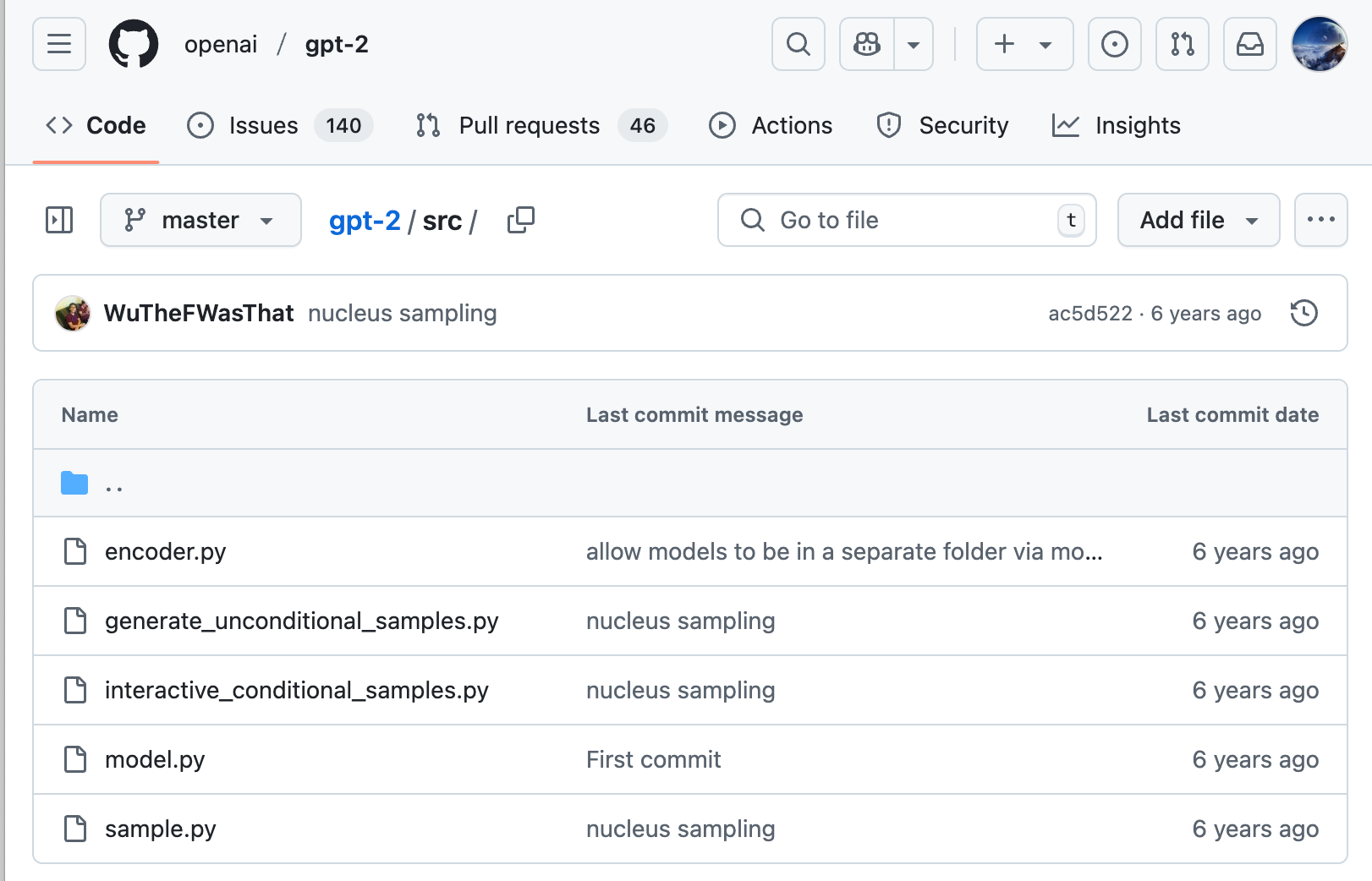
Task: Click the 'Name' column header
Action: pos(90,414)
